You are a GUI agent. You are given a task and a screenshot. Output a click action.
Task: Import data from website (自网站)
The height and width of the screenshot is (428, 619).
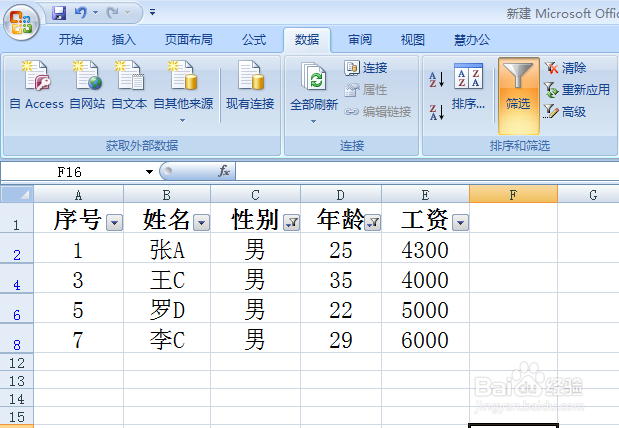(x=87, y=85)
